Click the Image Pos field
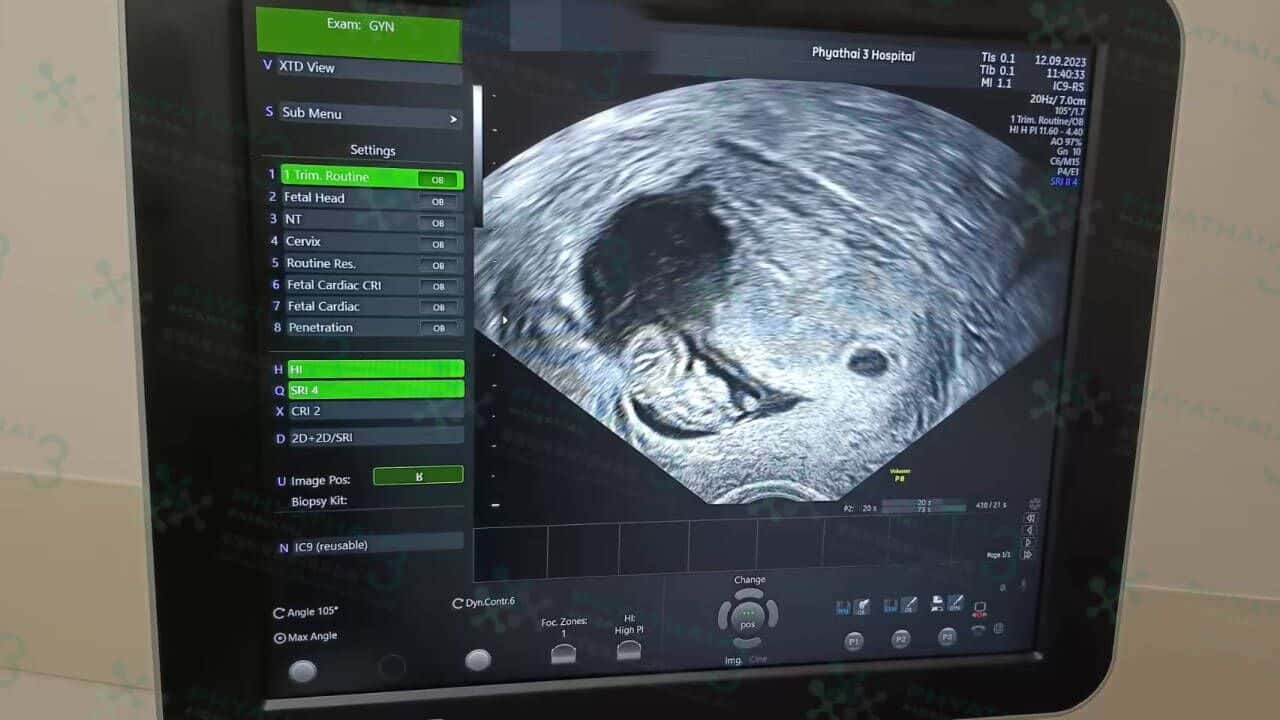 coord(418,476)
